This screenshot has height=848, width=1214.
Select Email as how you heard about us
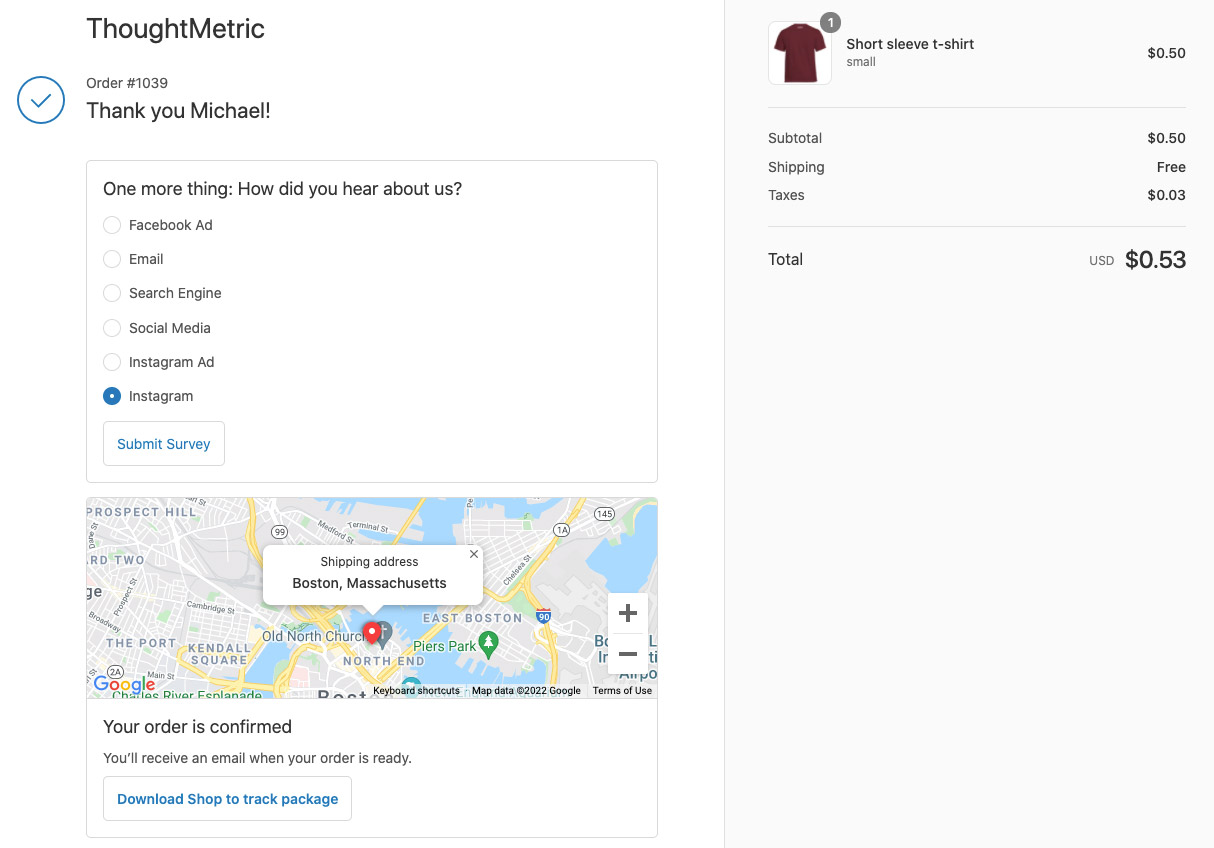[x=112, y=259]
